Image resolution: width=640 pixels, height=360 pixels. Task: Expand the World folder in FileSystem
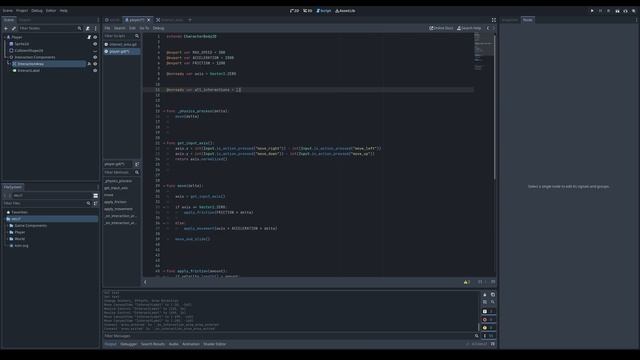(7, 239)
